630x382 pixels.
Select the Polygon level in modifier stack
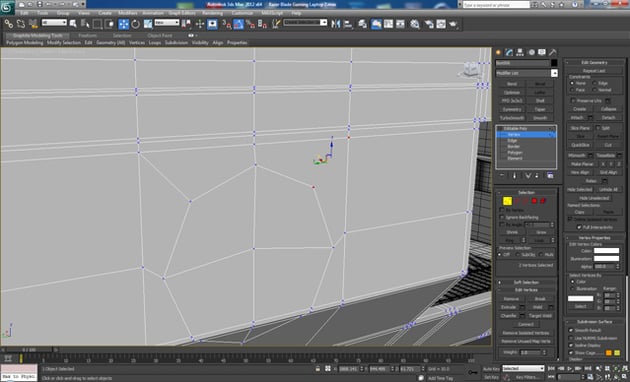(515, 153)
